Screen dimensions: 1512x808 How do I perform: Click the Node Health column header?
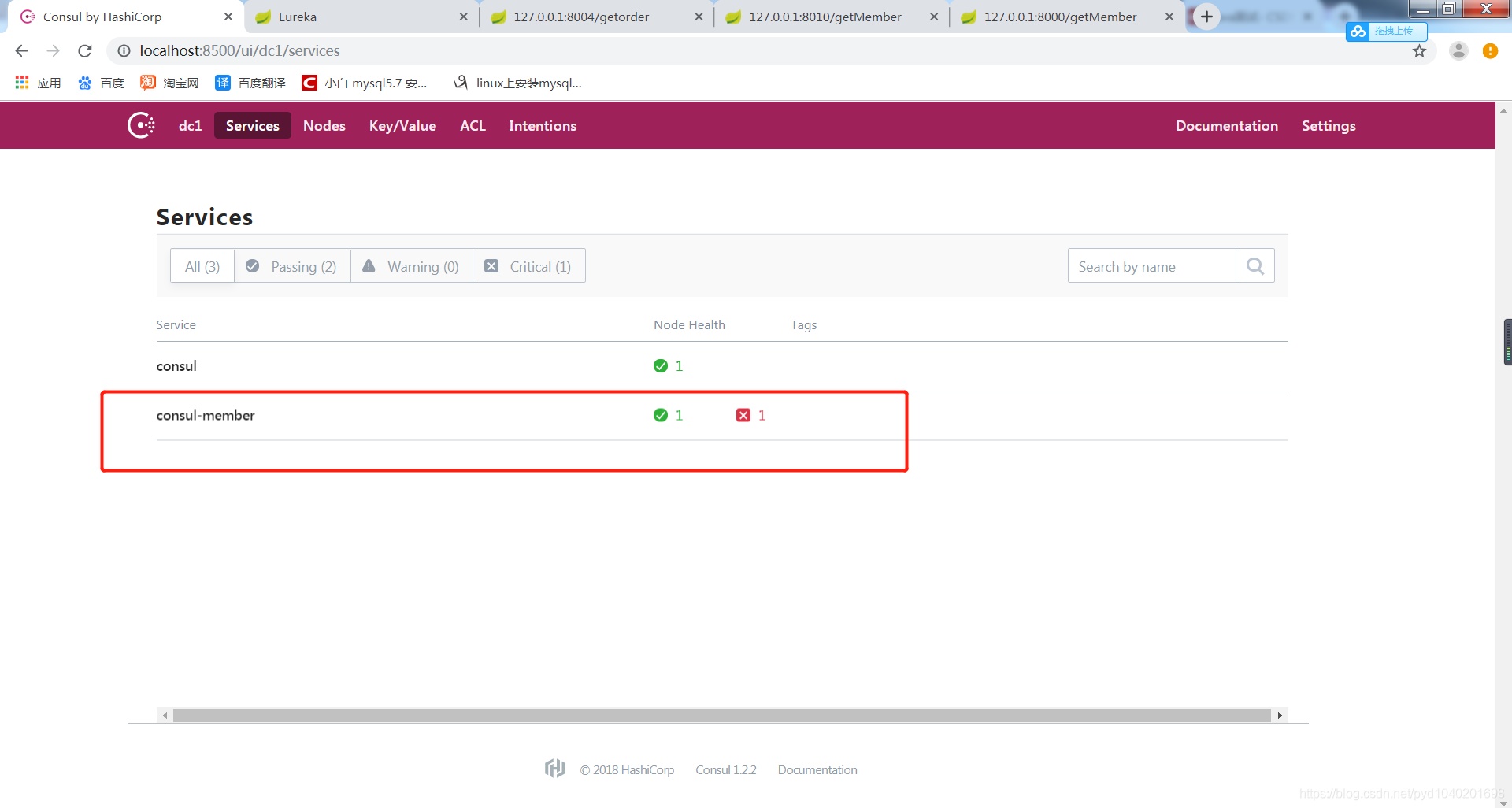pyautogui.click(x=689, y=324)
